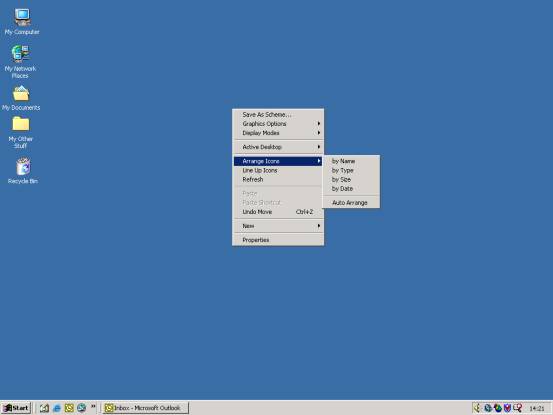This screenshot has width=553, height=415.
Task: Click the teal globe icon in system tray
Action: click(x=488, y=408)
